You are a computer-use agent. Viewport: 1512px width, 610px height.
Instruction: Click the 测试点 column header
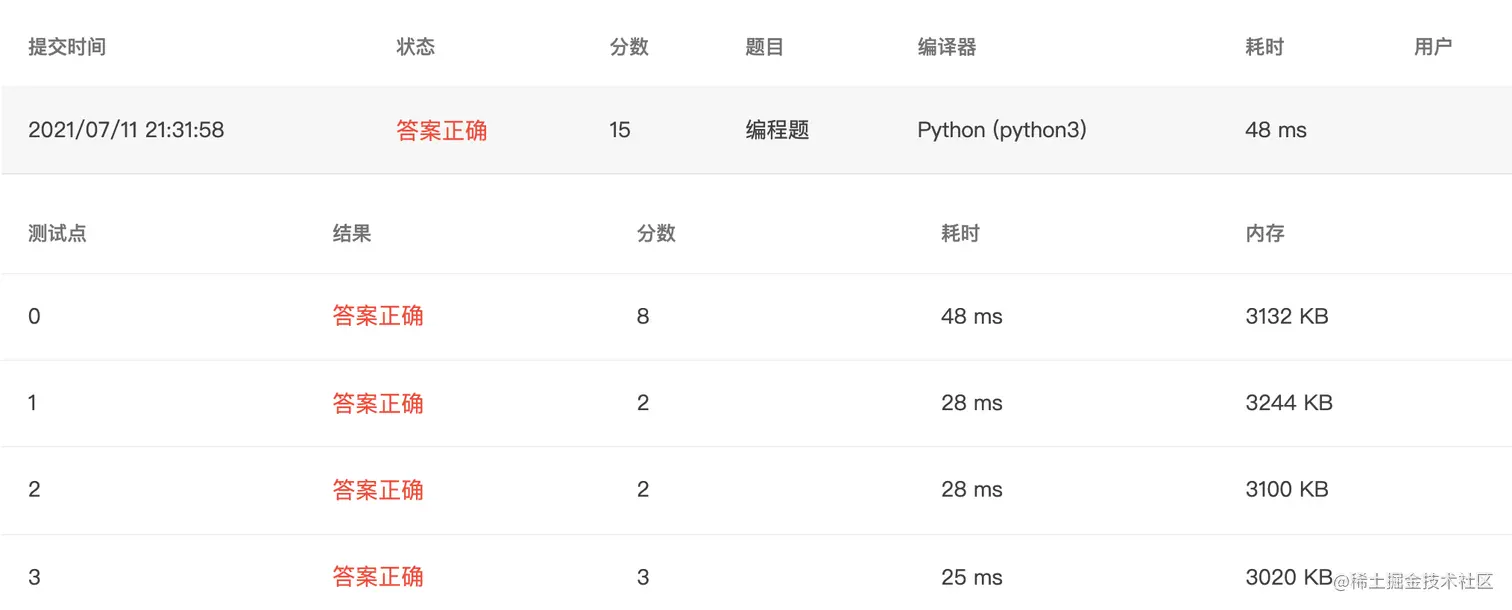point(57,233)
